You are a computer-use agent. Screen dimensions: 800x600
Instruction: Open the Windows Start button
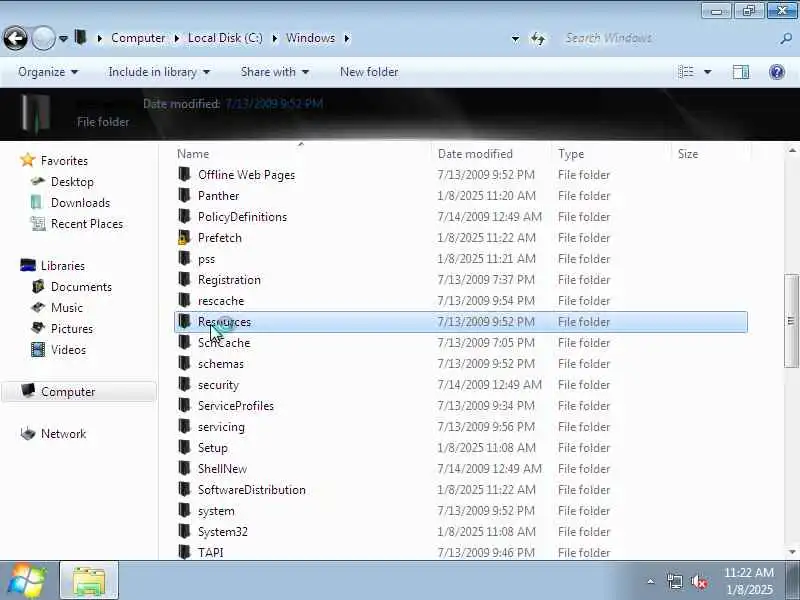coord(27,580)
